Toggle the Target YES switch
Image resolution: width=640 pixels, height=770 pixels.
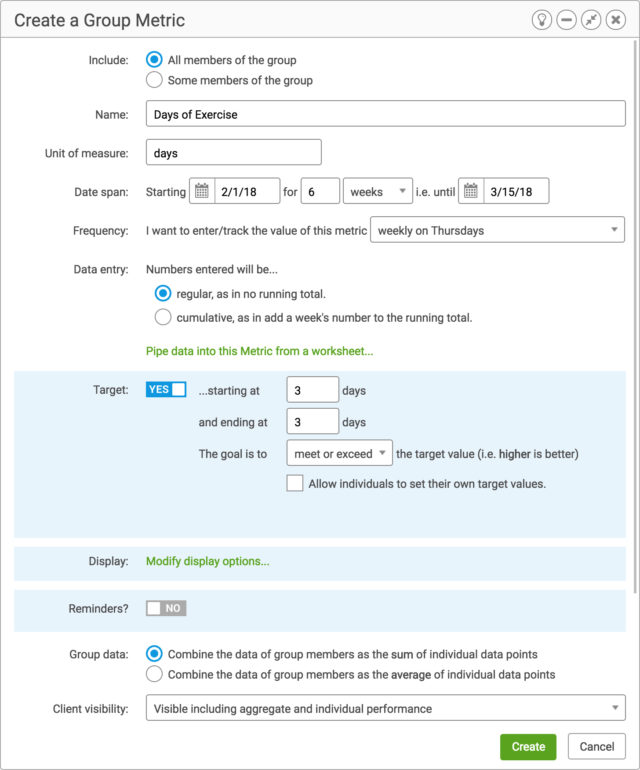pos(166,389)
